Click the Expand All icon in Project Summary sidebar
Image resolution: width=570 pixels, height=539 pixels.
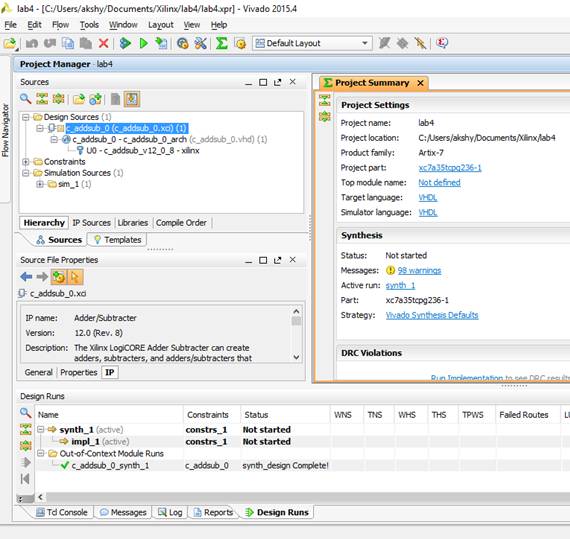[325, 116]
